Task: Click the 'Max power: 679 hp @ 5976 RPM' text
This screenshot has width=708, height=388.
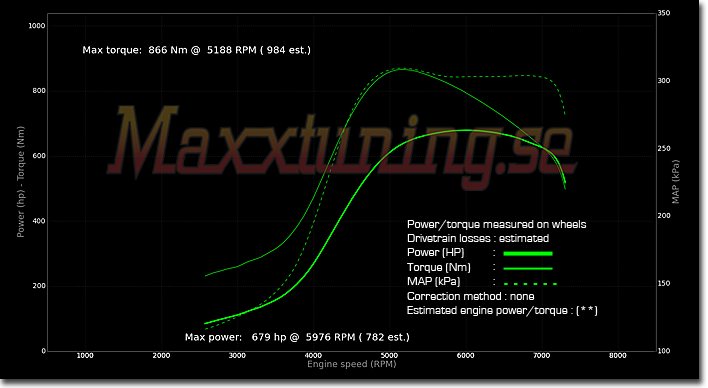Action: [270, 337]
